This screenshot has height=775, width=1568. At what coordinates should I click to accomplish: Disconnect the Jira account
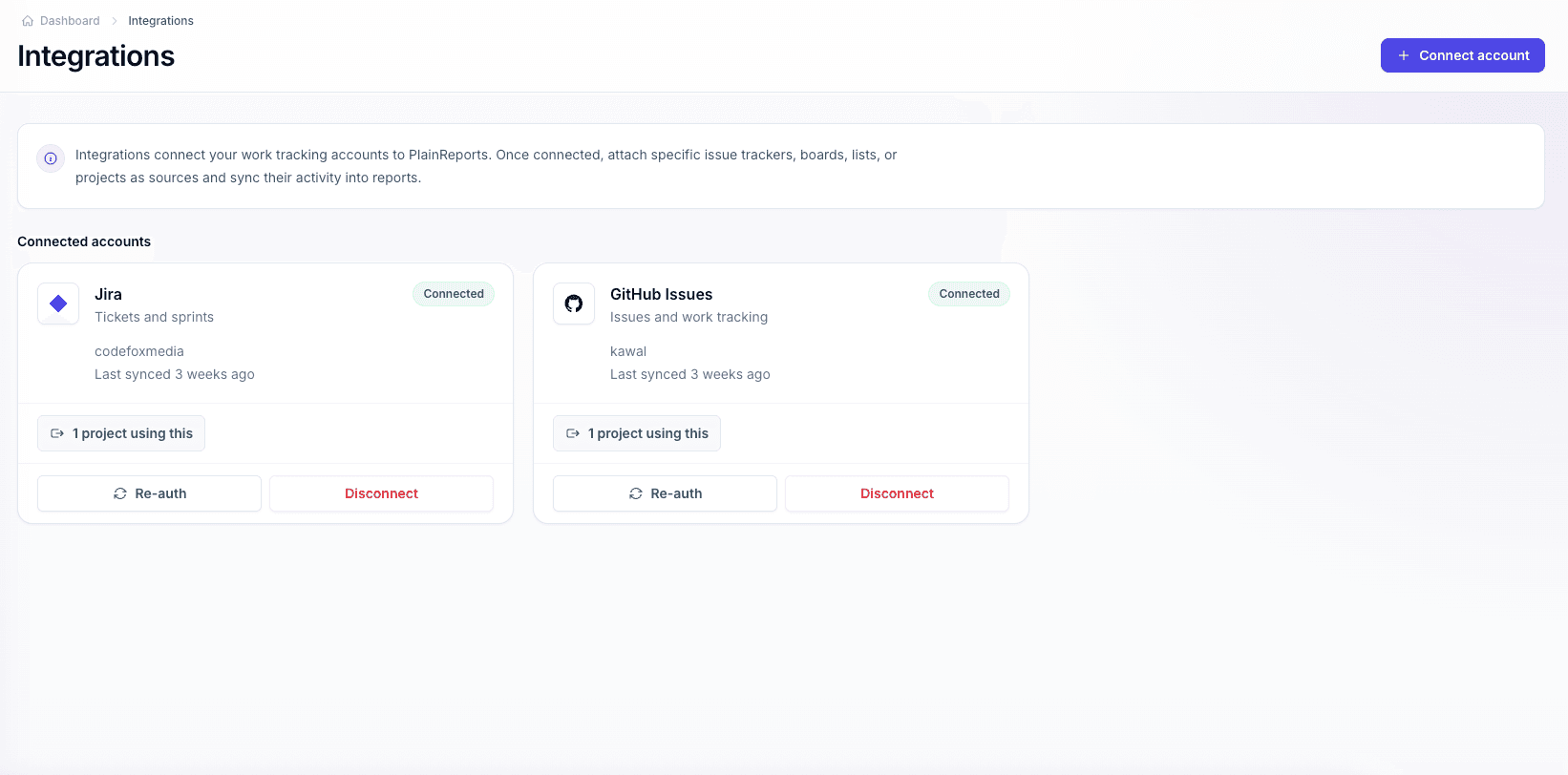point(381,493)
